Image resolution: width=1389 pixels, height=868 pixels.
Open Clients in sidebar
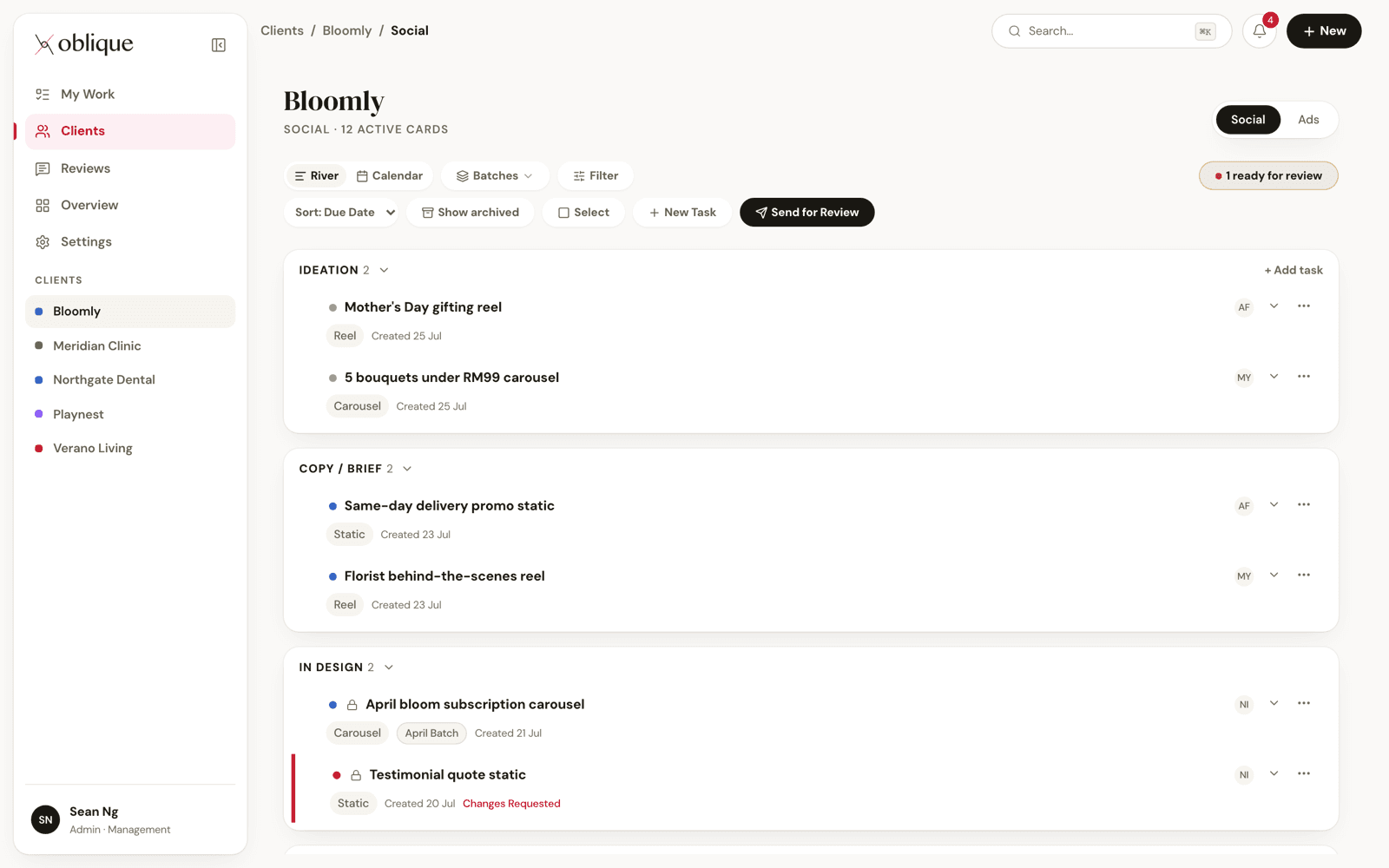(130, 131)
